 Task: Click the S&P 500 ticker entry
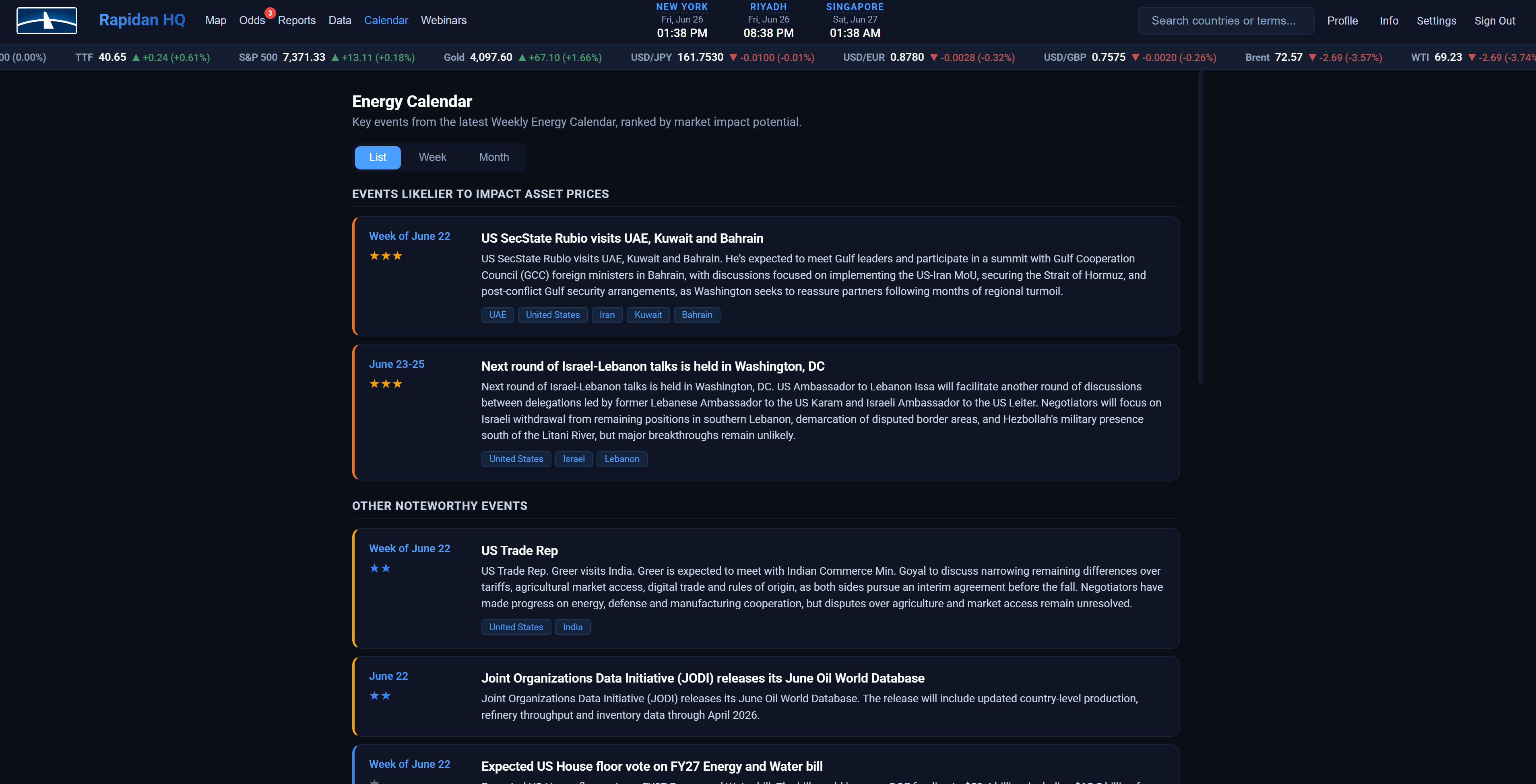(x=327, y=57)
